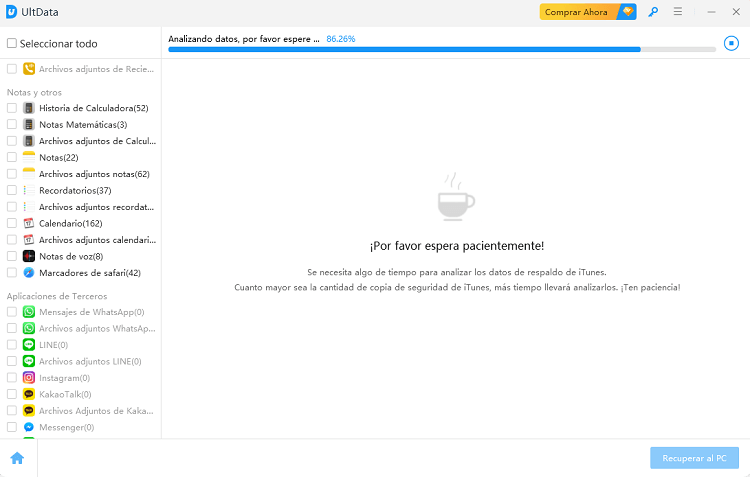
Task: Open the Historia de Calculadora(52) entry
Action: [94, 108]
